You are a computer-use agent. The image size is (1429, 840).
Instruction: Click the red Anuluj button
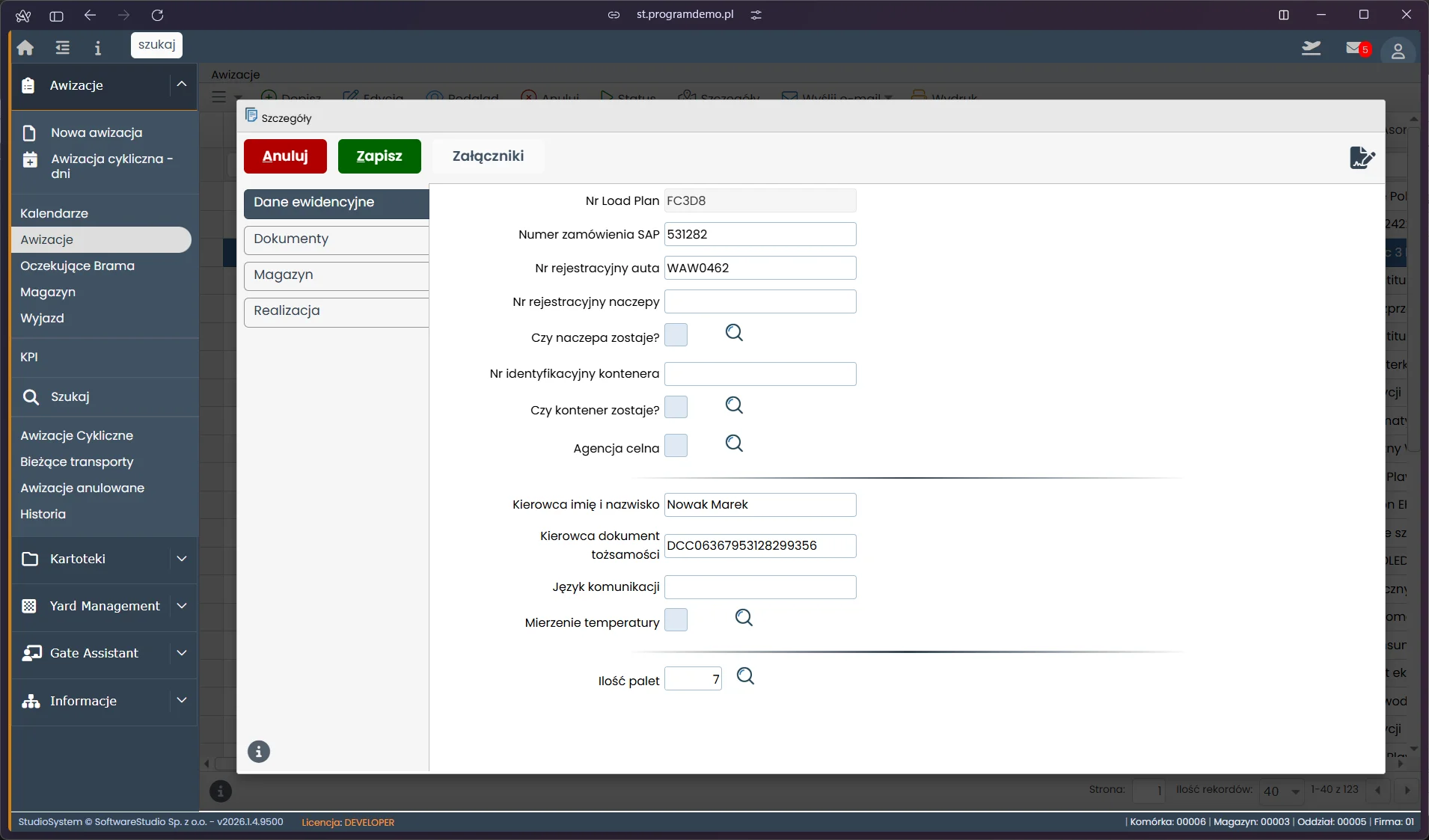[x=285, y=156]
